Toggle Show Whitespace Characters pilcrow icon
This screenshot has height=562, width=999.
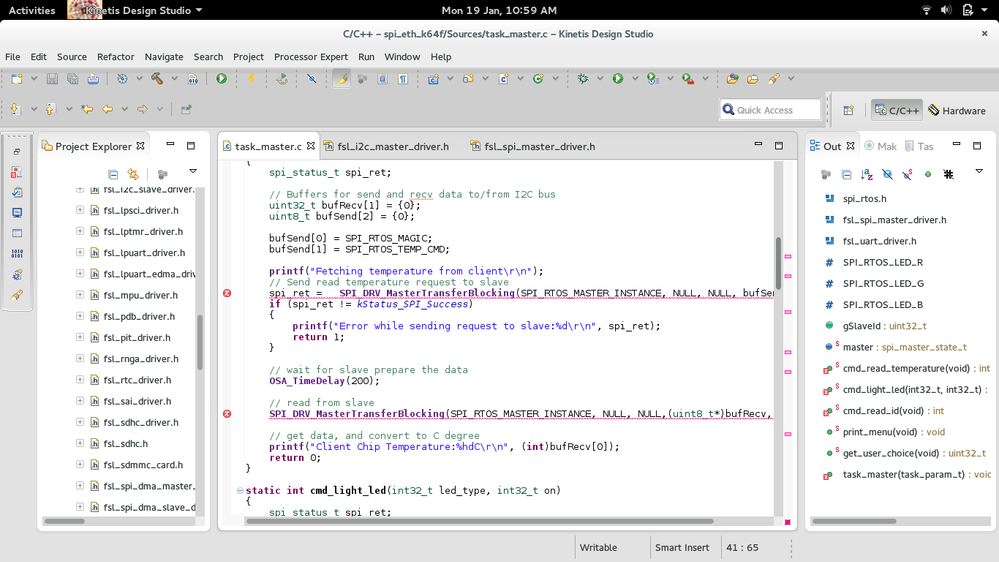click(403, 79)
